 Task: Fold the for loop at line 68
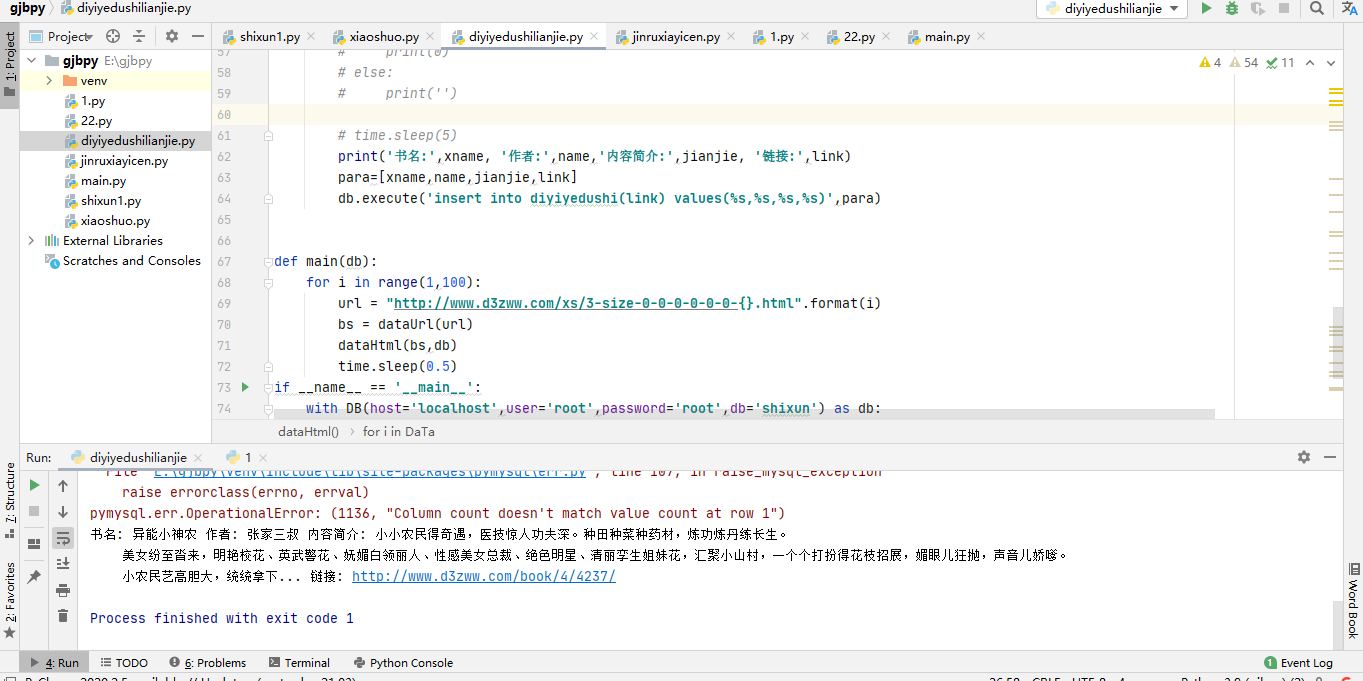click(x=268, y=283)
